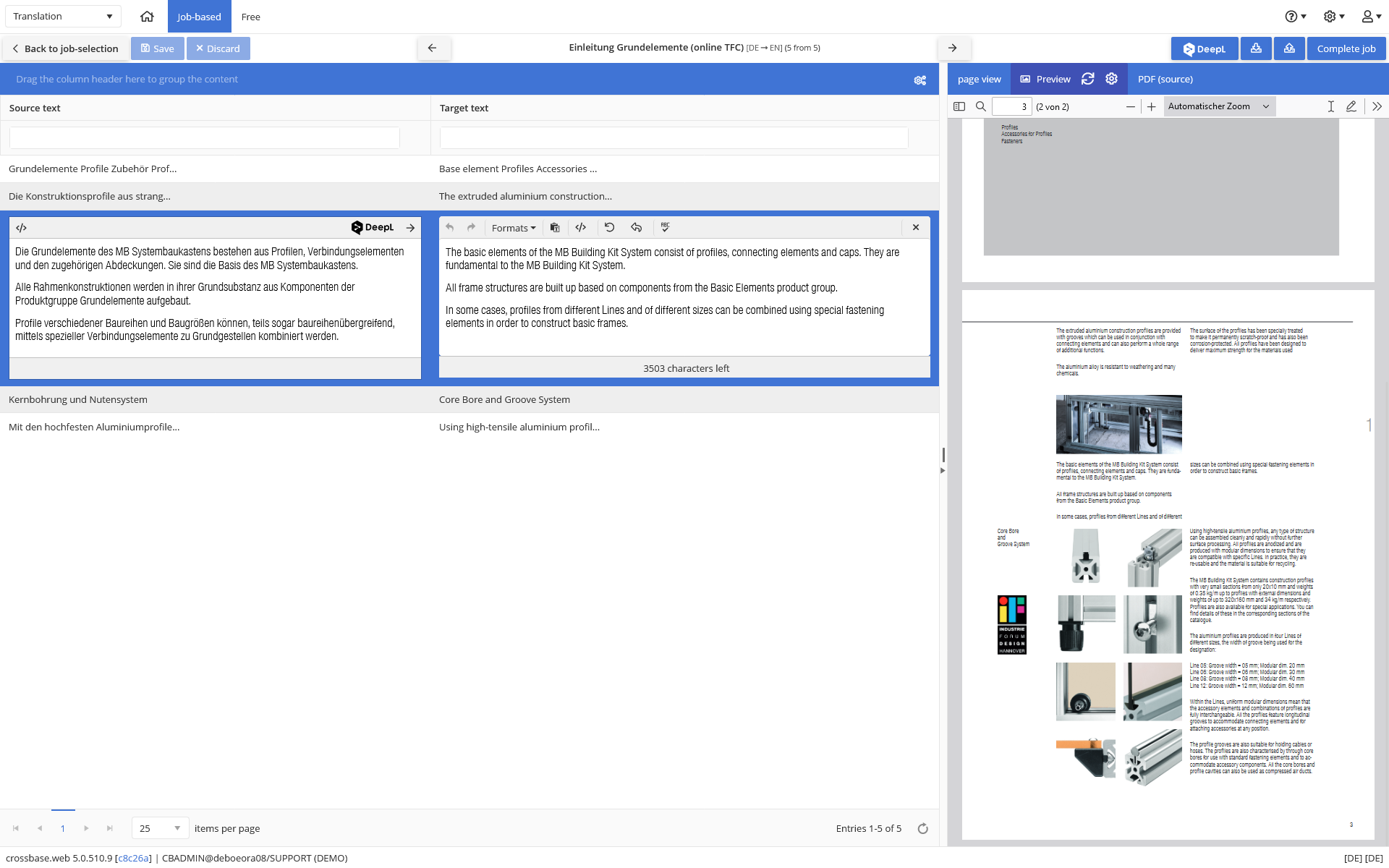The height and width of the screenshot is (868, 1389).
Task: Go to home page icon
Action: (x=147, y=16)
